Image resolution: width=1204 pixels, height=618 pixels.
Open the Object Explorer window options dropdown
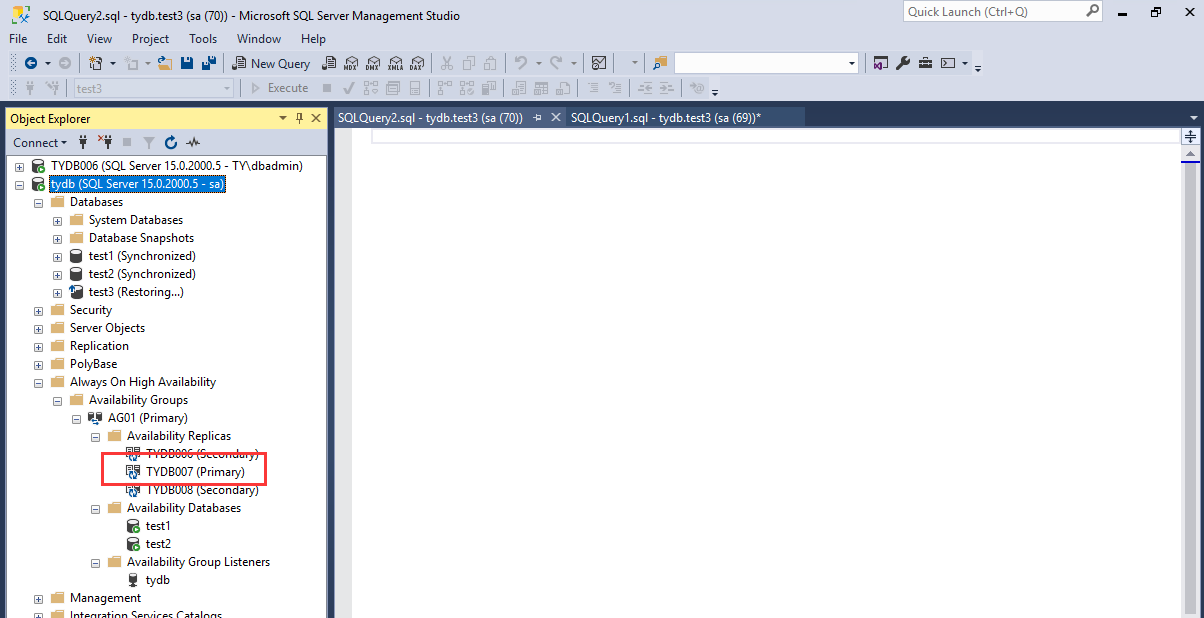283,118
